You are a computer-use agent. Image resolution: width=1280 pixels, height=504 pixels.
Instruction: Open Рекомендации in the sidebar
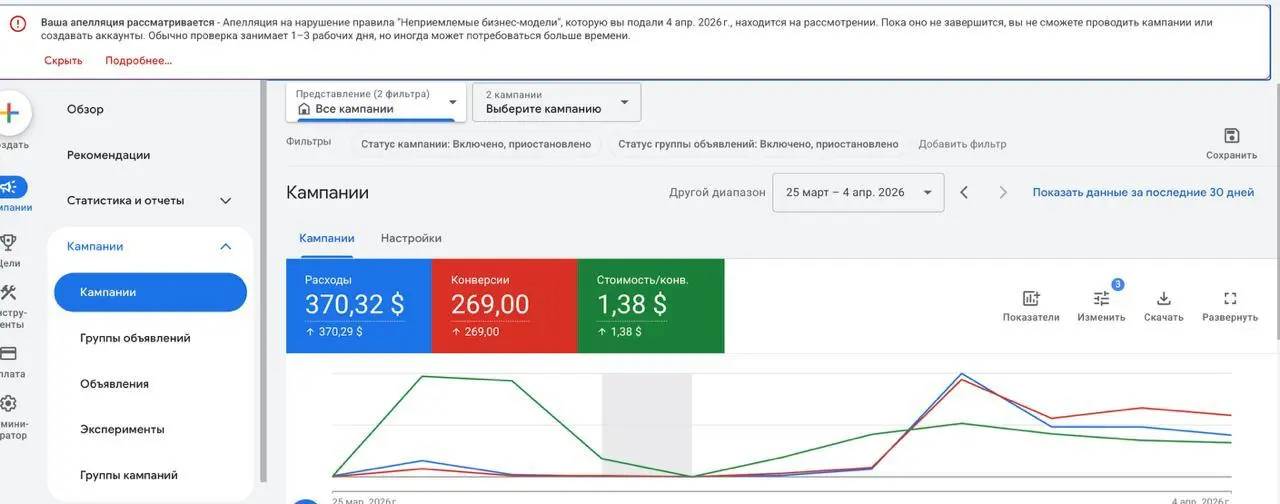tap(108, 155)
